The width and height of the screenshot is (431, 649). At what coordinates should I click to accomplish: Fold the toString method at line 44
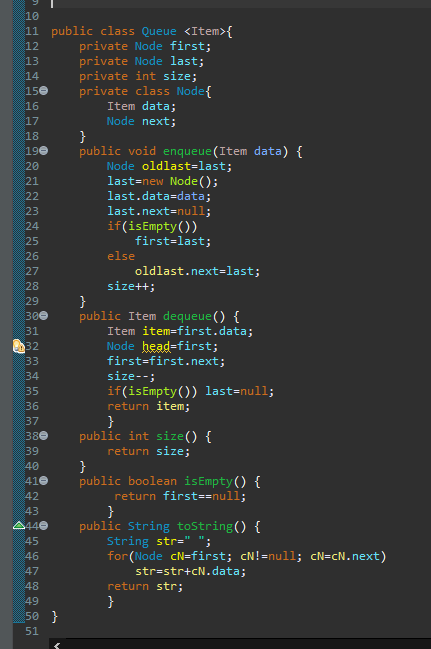pyautogui.click(x=43, y=526)
